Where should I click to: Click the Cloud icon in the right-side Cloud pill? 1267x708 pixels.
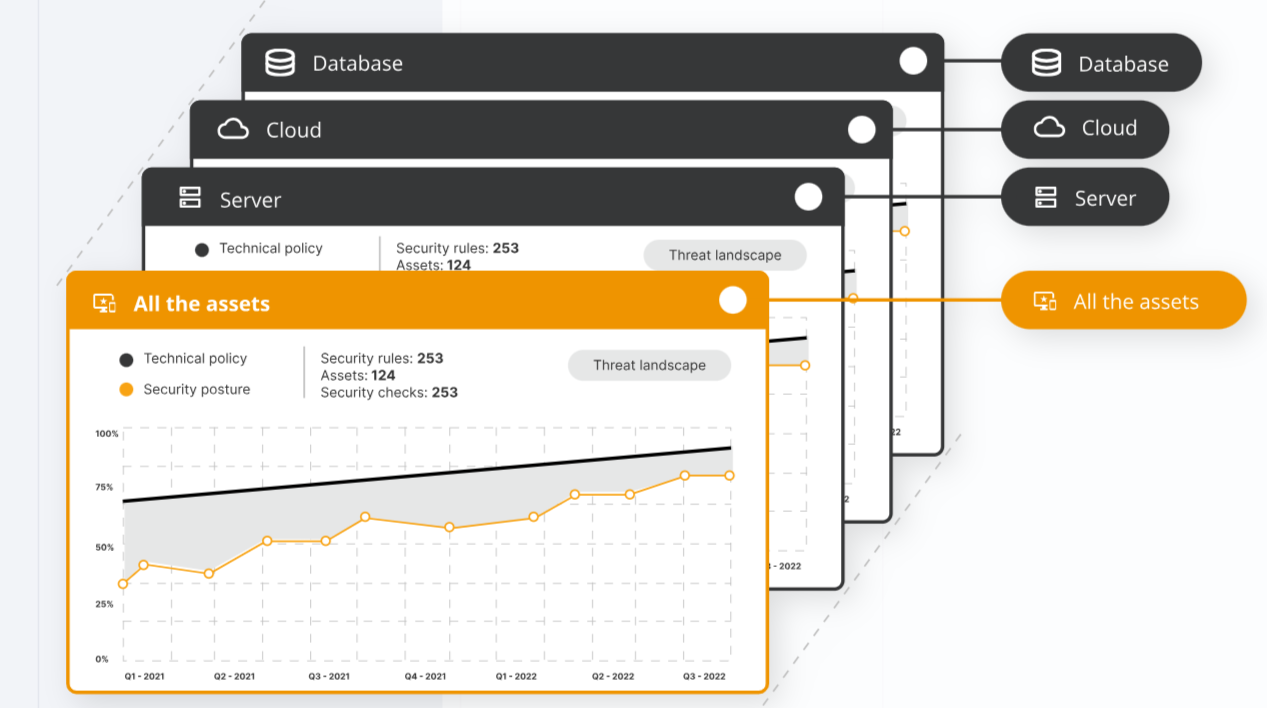tap(1051, 129)
